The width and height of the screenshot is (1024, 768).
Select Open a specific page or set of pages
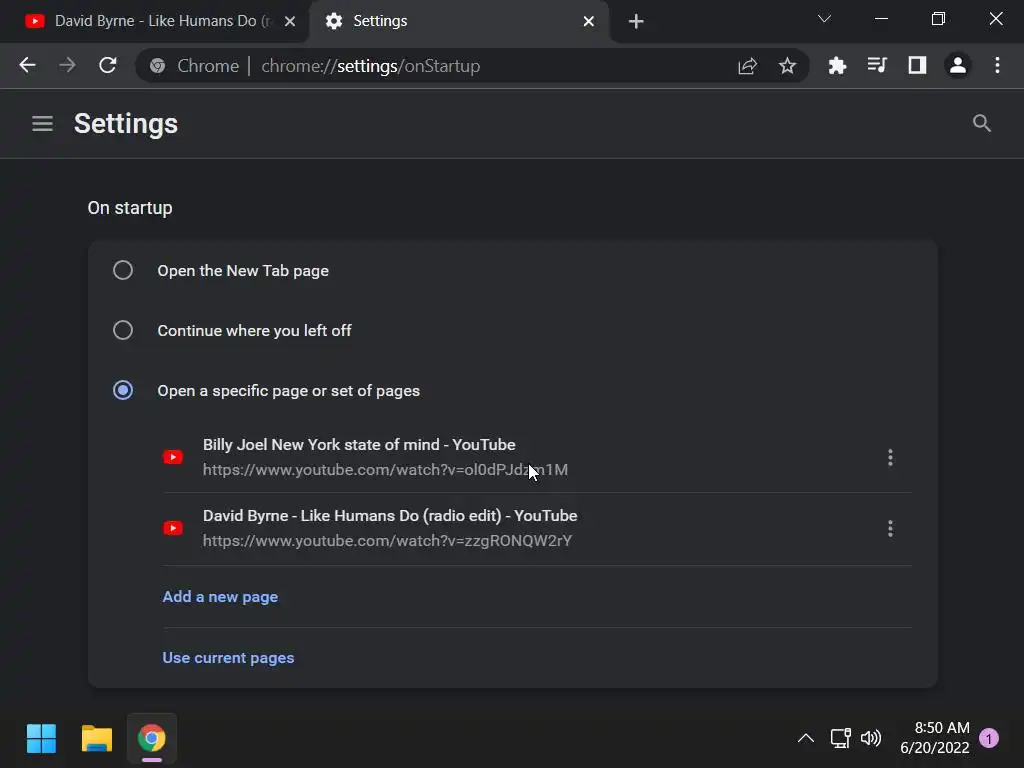tap(123, 391)
